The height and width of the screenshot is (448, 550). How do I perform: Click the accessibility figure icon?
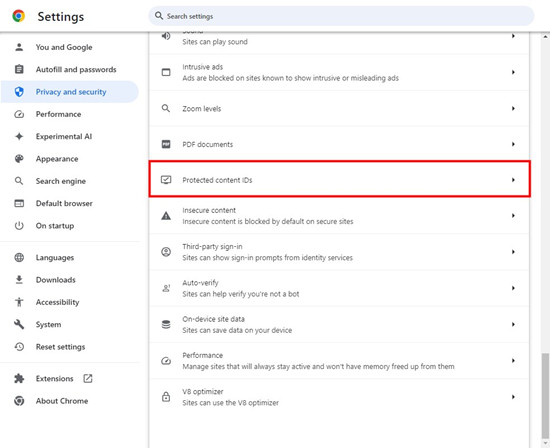click(x=19, y=302)
